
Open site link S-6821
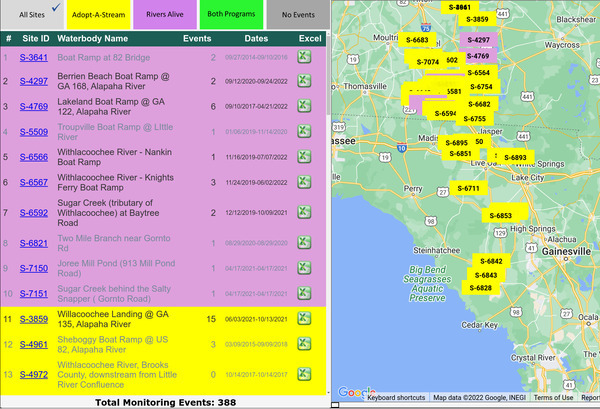(34, 243)
